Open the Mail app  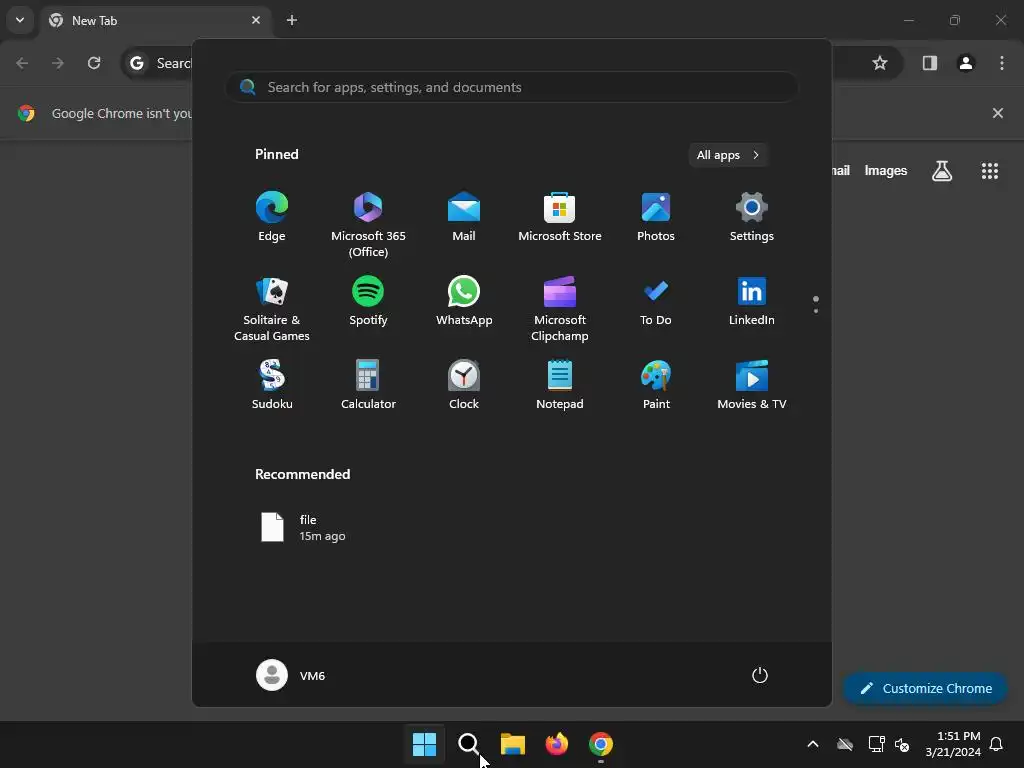click(x=464, y=217)
